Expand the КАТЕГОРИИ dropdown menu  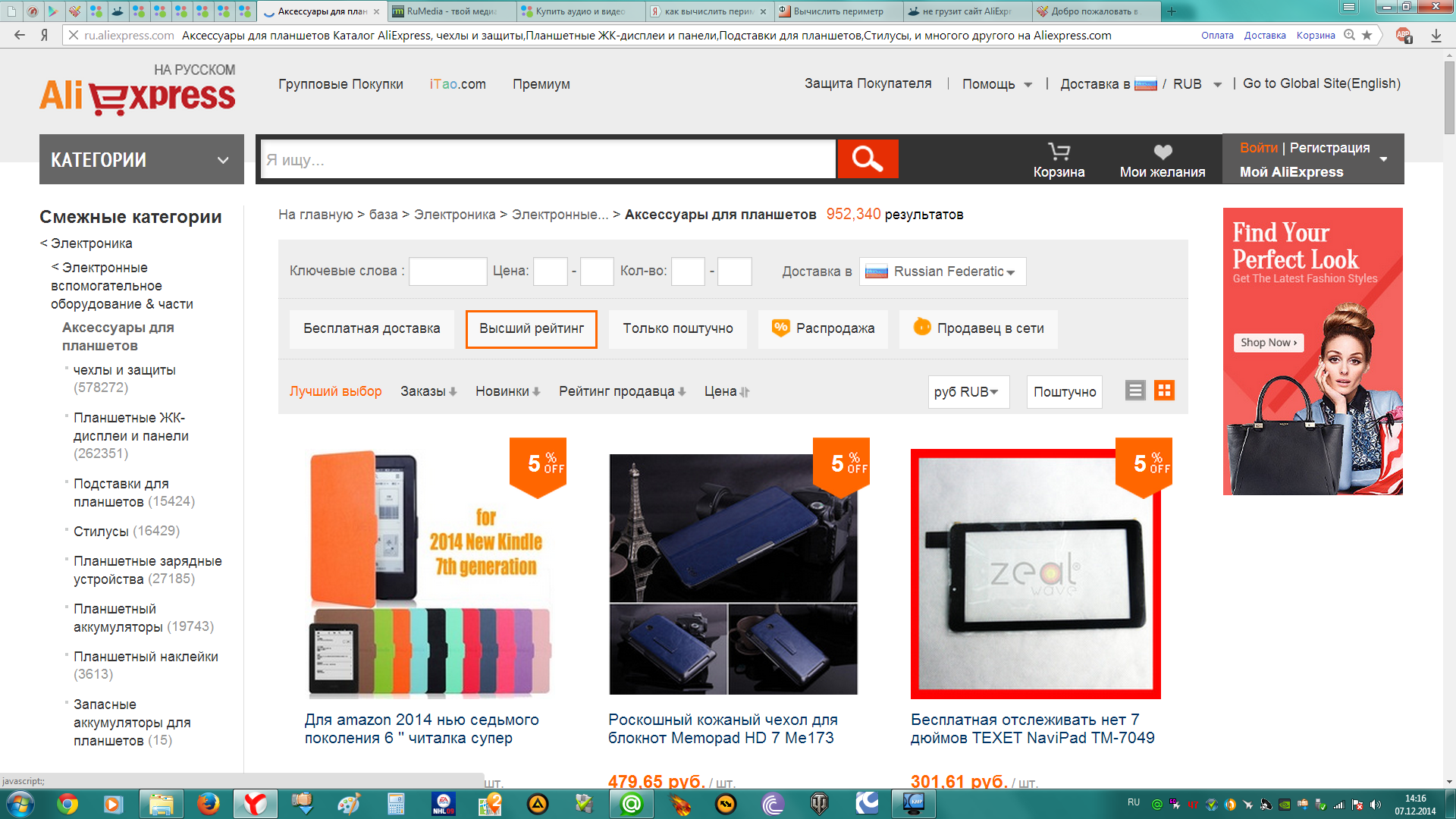pyautogui.click(x=141, y=160)
